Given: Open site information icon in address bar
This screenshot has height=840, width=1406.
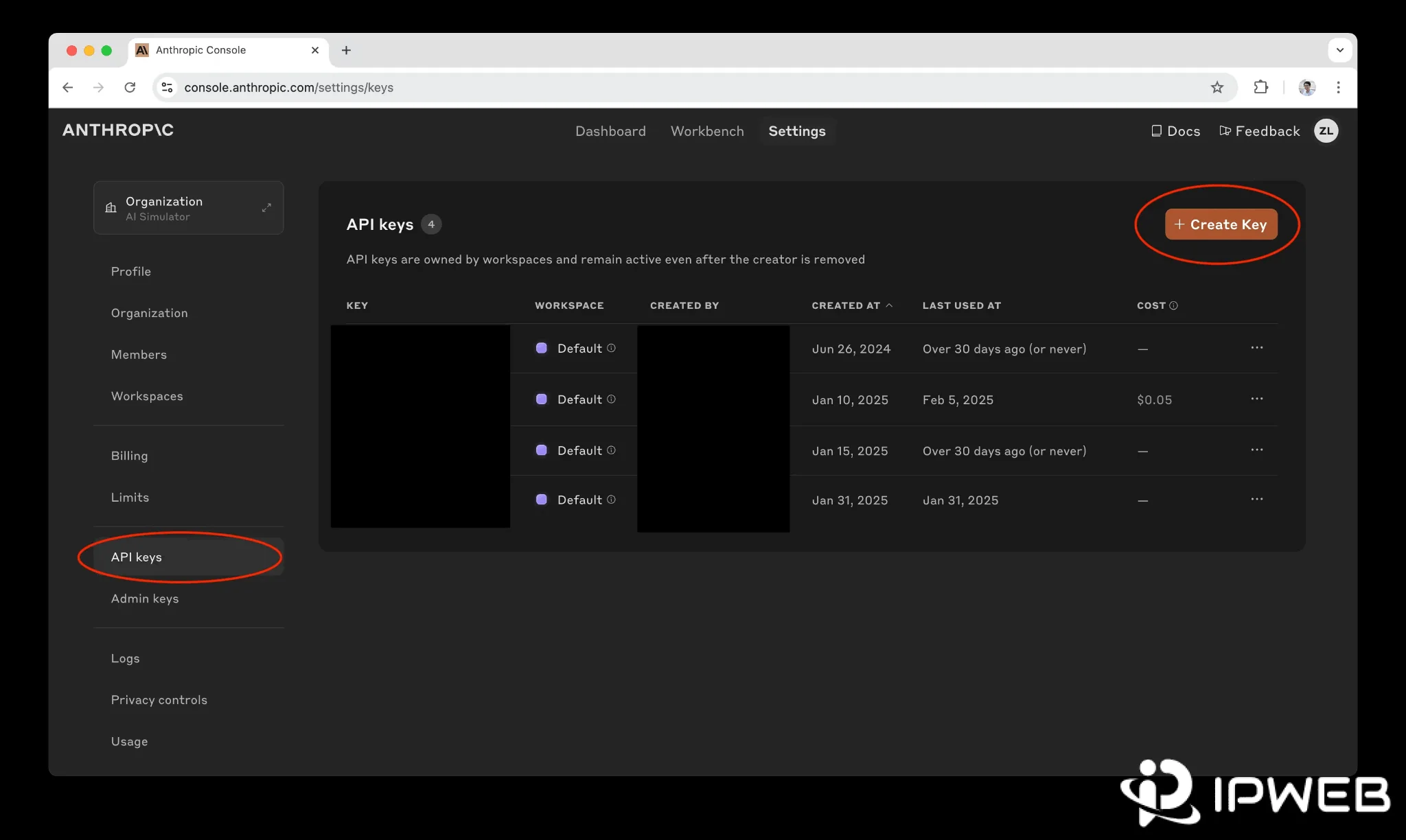Looking at the screenshot, I should click(167, 87).
